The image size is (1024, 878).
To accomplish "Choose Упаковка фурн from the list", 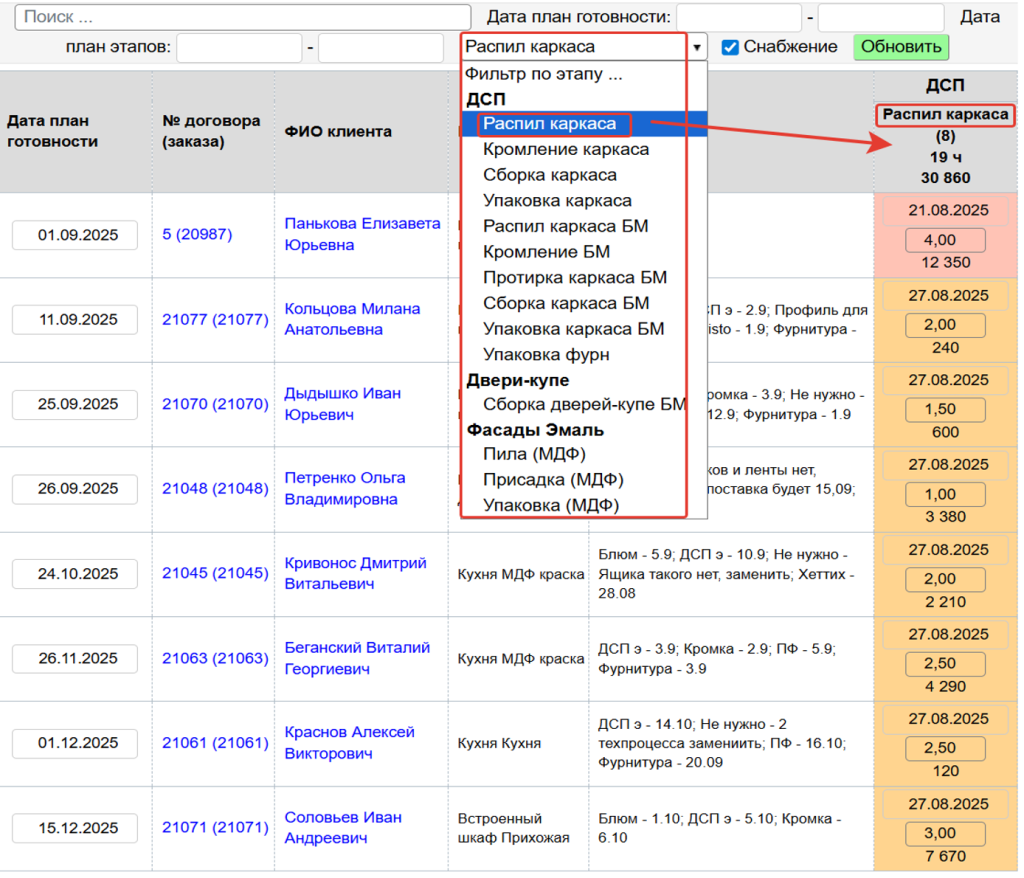I will point(545,354).
